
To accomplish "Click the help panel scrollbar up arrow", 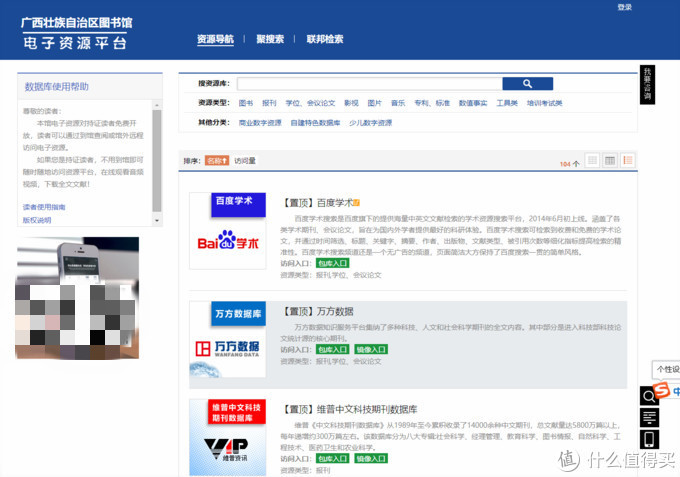I will [x=157, y=105].
